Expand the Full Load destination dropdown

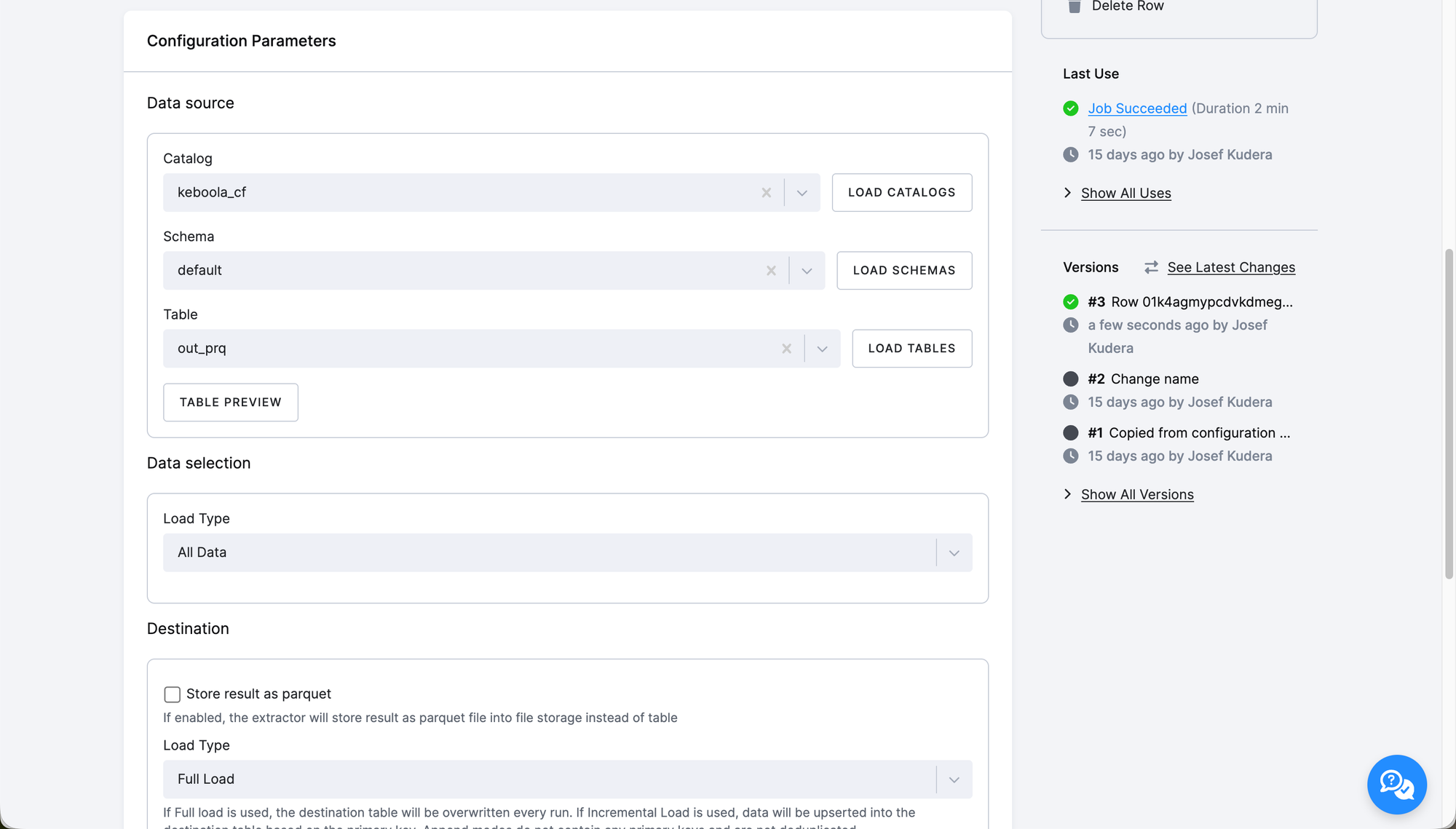[954, 780]
